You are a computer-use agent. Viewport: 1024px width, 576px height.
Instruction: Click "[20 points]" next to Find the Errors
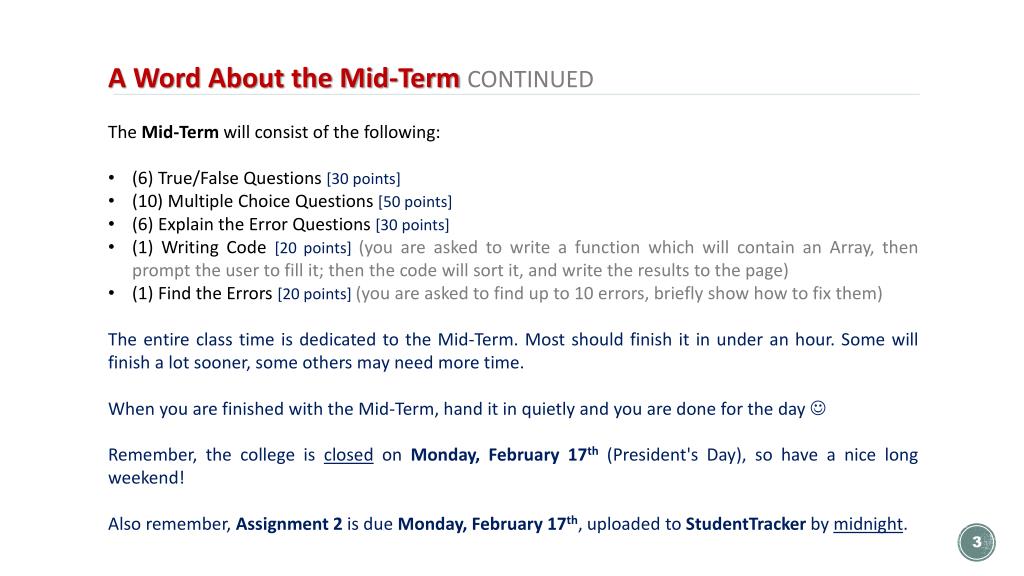click(x=314, y=294)
